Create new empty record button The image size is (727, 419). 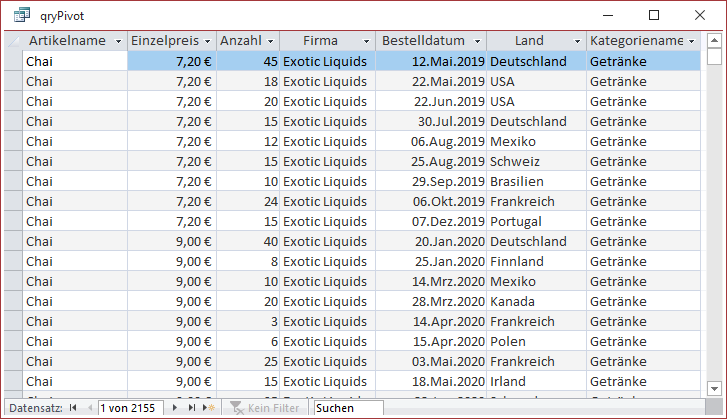pos(209,408)
